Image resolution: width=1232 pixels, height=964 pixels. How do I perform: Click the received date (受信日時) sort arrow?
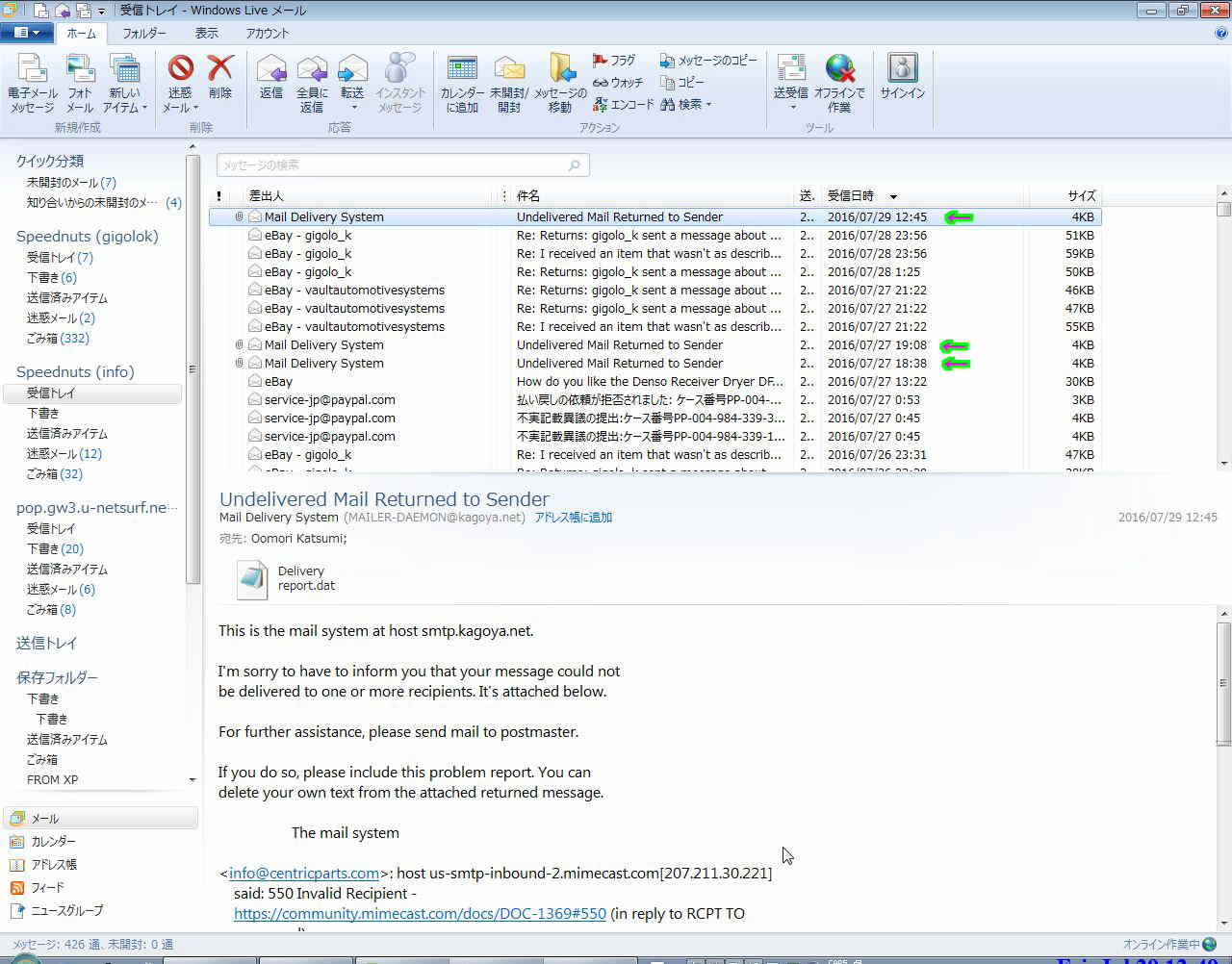tap(893, 196)
